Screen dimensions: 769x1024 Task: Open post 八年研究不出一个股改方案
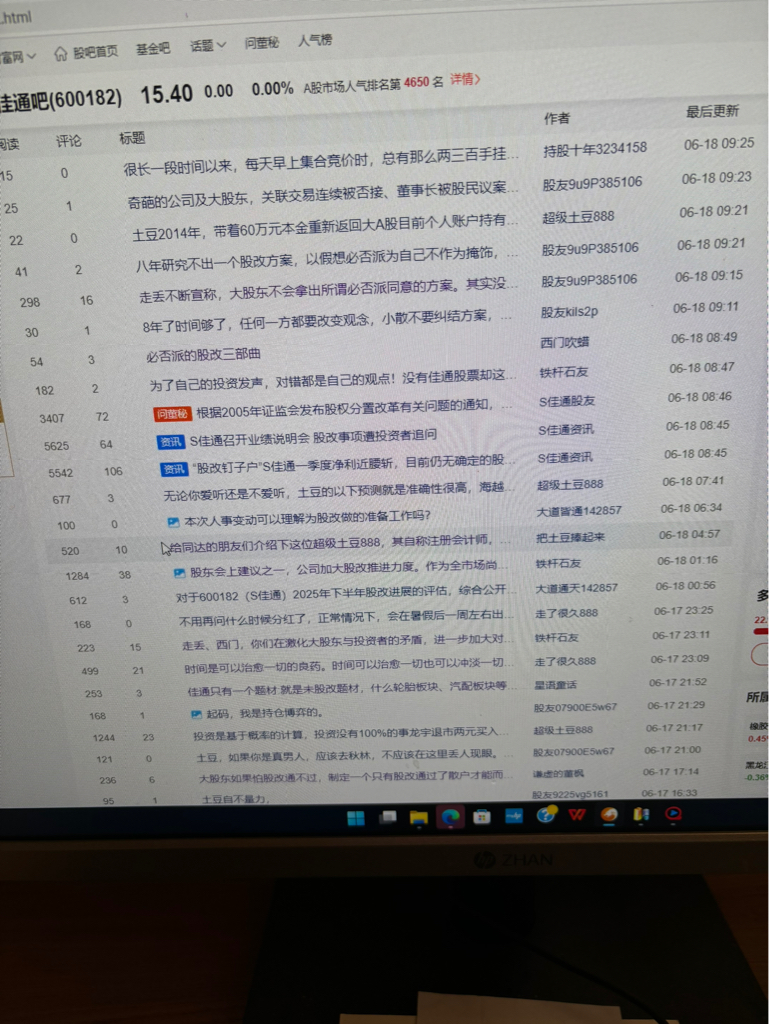[x=327, y=259]
